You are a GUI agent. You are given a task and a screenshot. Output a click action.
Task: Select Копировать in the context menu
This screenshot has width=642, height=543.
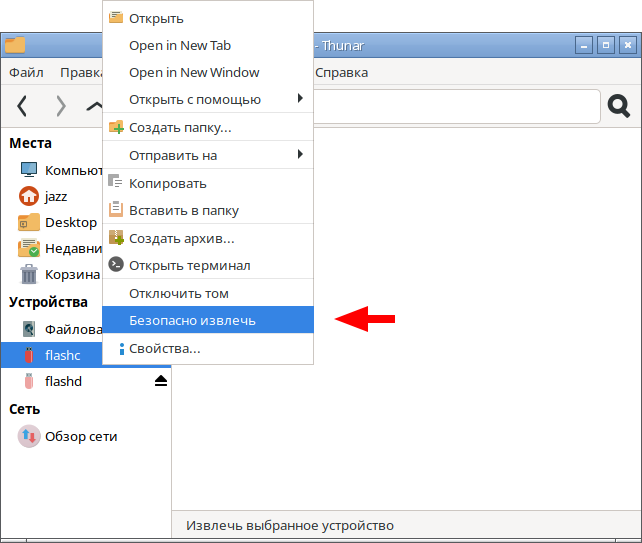pos(208,183)
